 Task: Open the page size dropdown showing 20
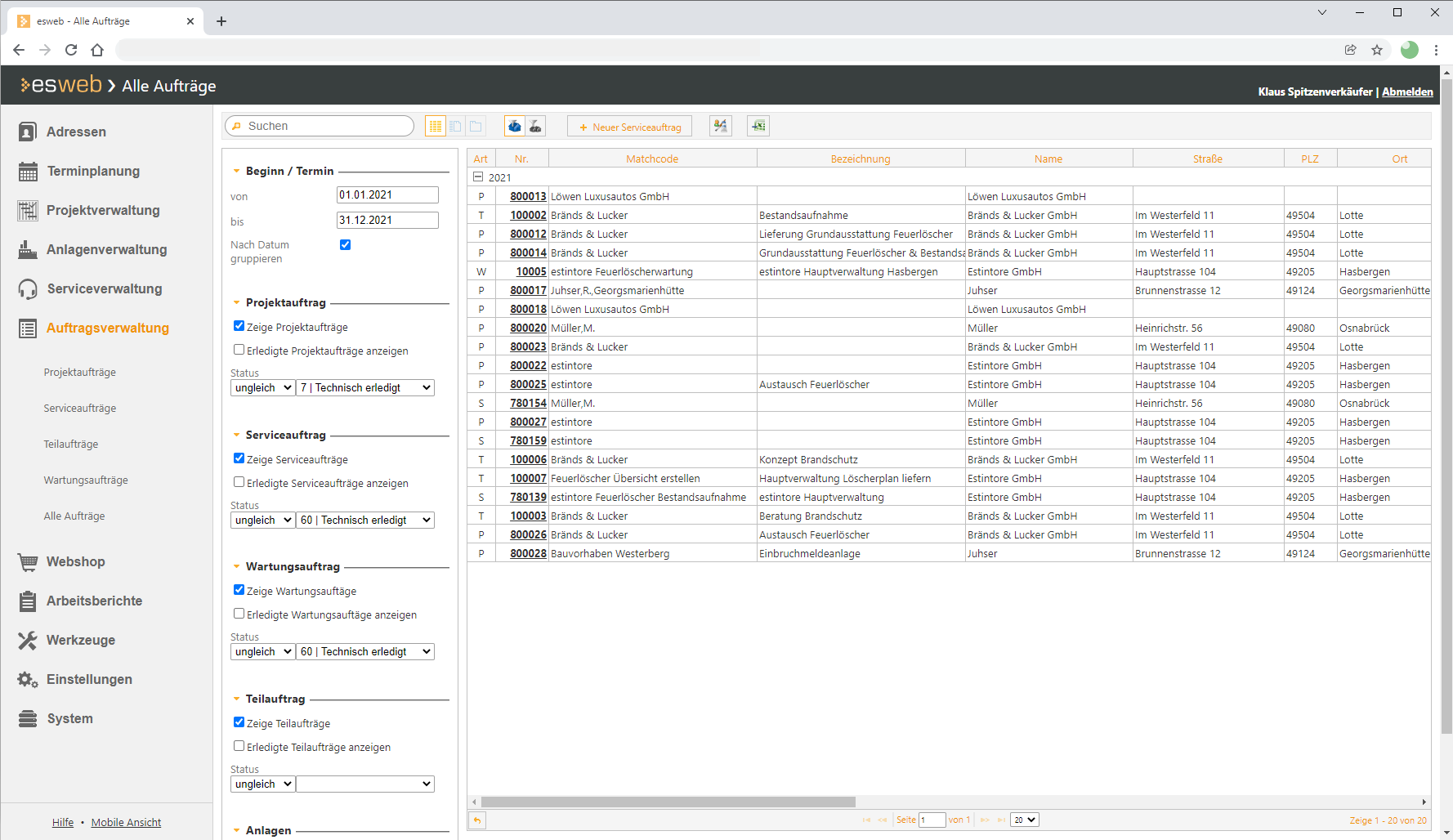click(x=1024, y=820)
